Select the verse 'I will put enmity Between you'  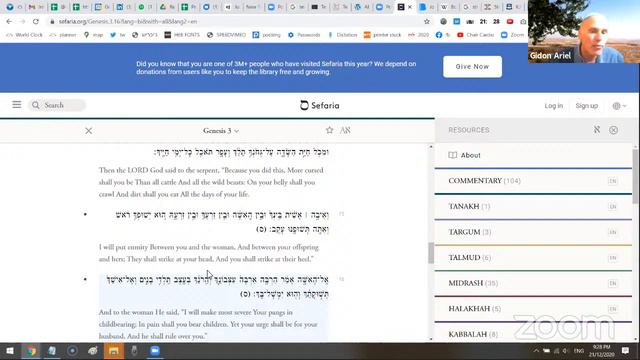[213, 236]
